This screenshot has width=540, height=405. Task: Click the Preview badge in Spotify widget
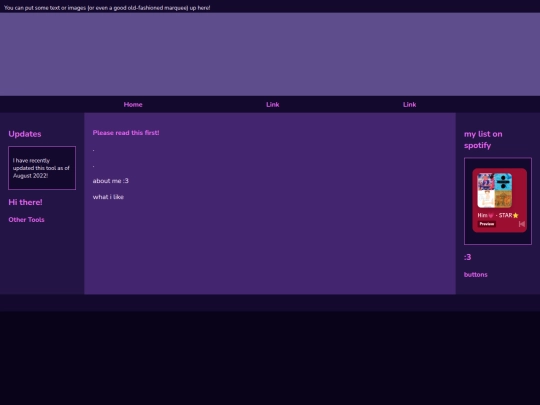[x=487, y=224]
